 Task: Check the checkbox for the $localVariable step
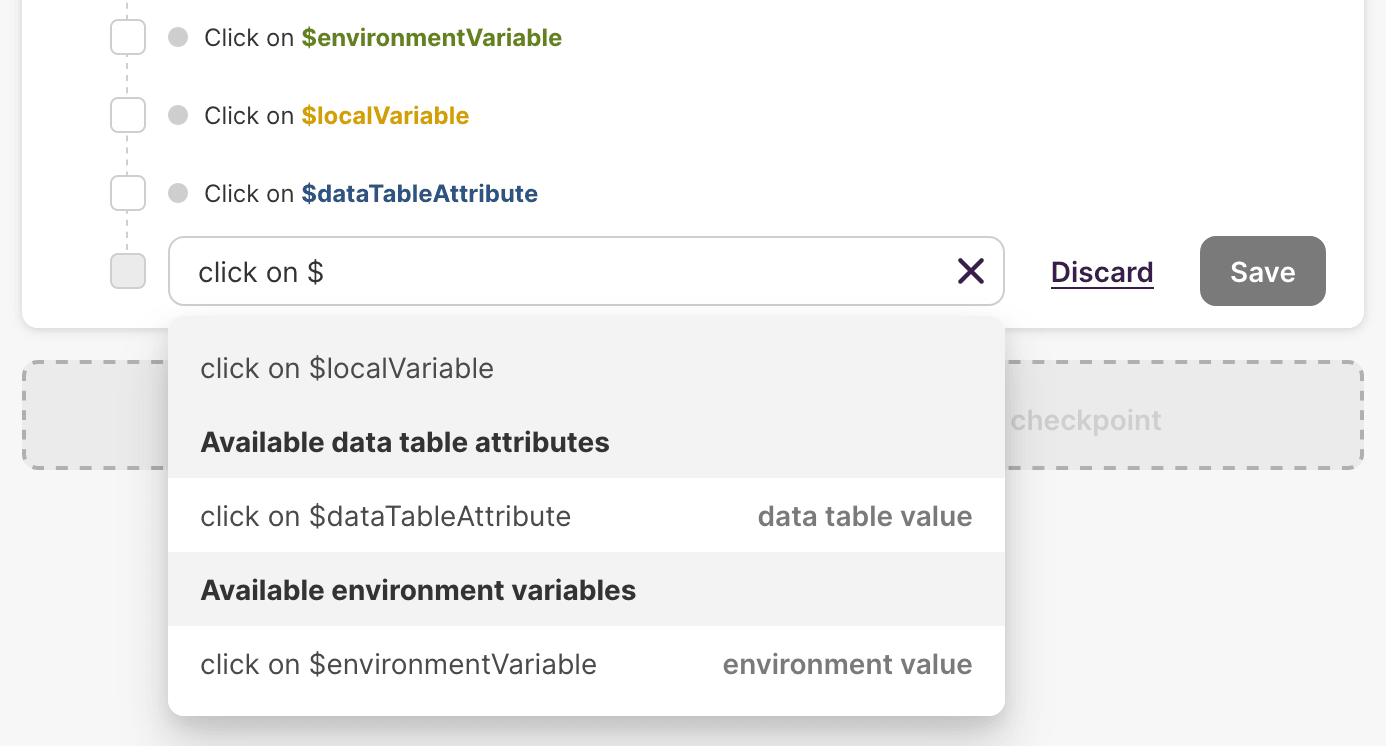[x=127, y=114]
